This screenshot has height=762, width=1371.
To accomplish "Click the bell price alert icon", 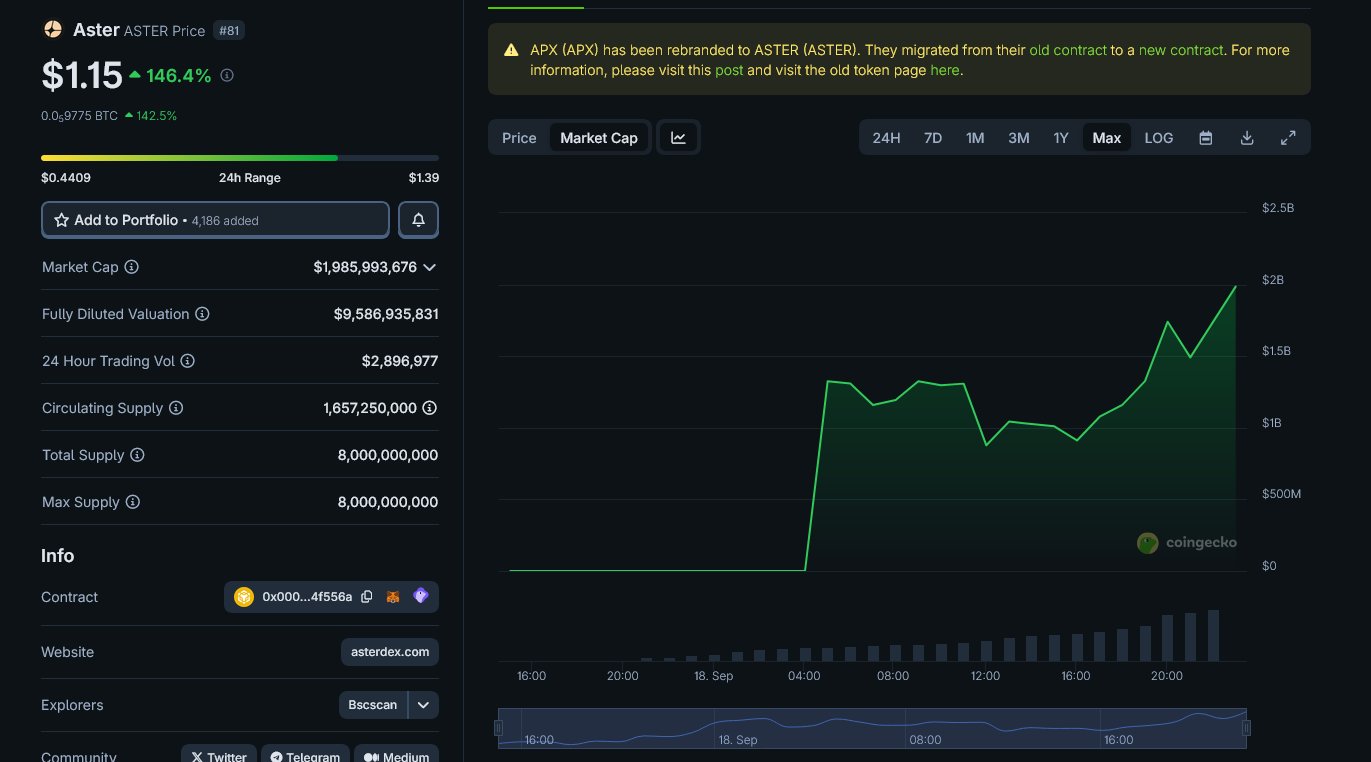I will pos(418,220).
